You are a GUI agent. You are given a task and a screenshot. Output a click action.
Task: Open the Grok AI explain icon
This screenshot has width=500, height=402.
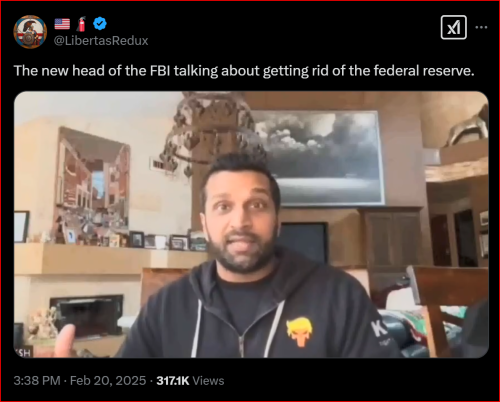click(x=454, y=27)
